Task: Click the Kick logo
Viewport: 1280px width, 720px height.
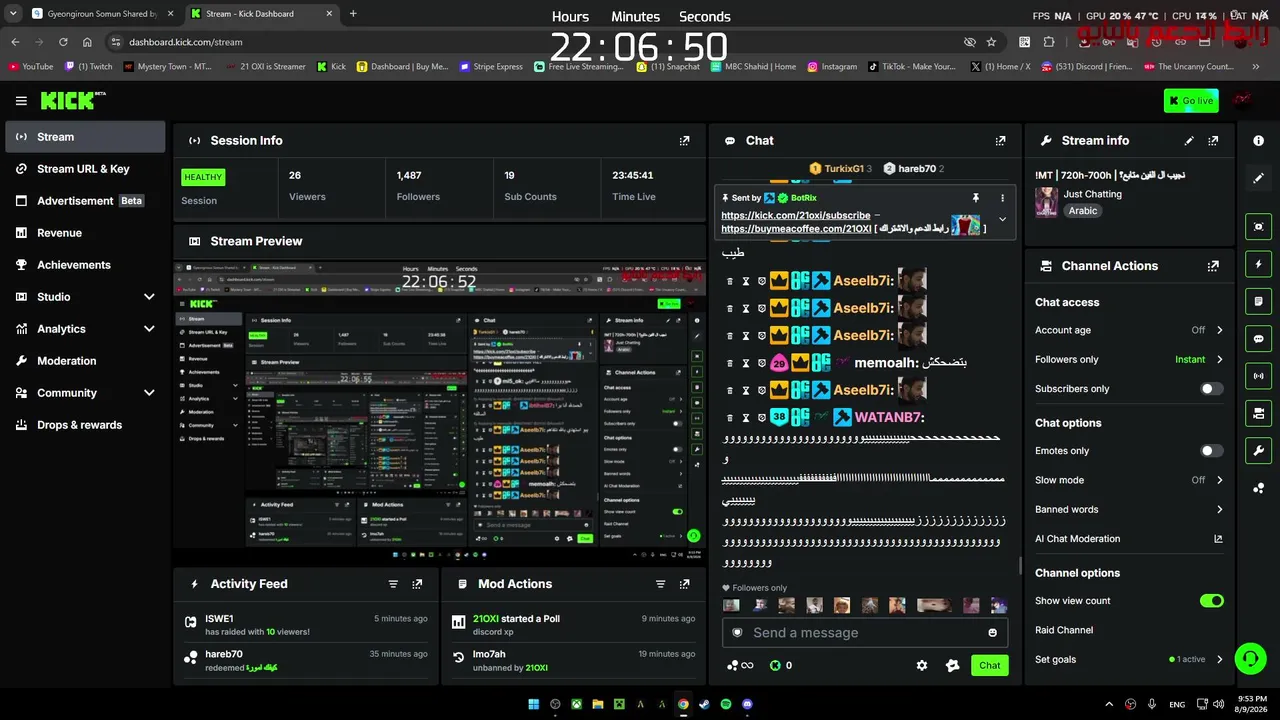Action: (x=73, y=100)
